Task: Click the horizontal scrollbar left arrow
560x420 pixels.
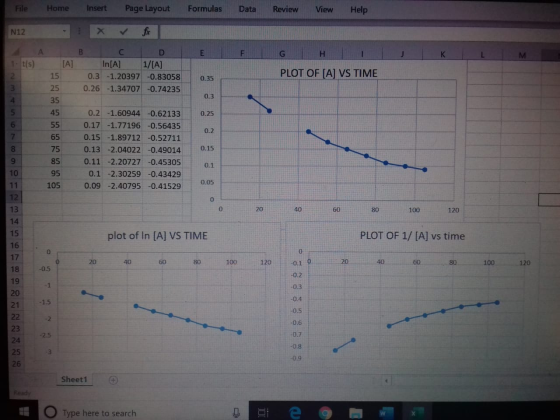Action: (386, 381)
